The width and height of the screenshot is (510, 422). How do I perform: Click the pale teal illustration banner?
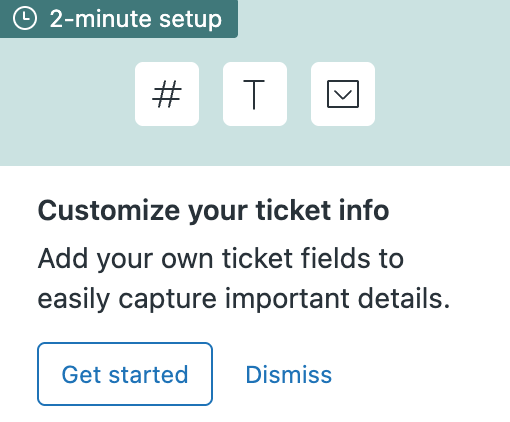click(255, 83)
